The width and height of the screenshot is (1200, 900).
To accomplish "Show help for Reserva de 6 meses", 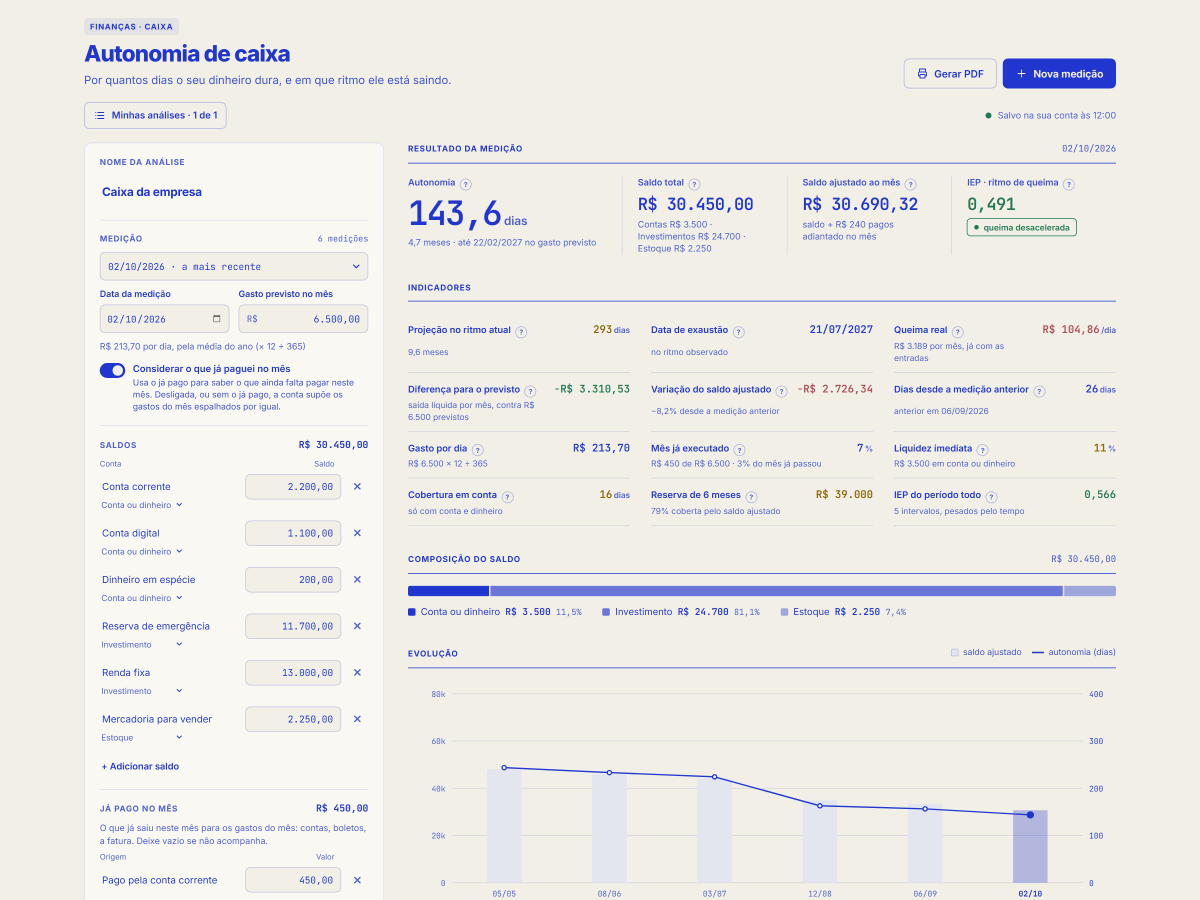I will pyautogui.click(x=751, y=496).
